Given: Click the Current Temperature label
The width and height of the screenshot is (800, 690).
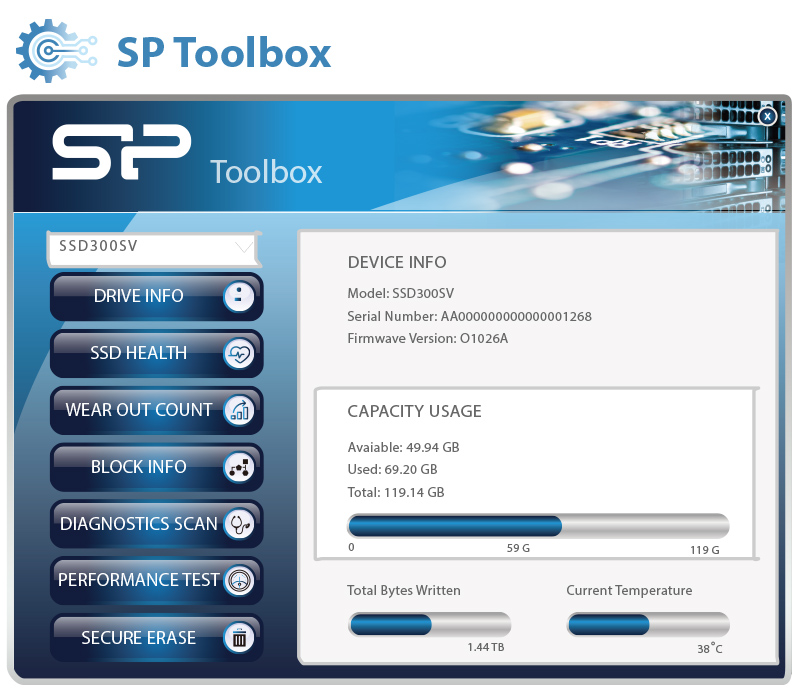Looking at the screenshot, I should coord(629,590).
